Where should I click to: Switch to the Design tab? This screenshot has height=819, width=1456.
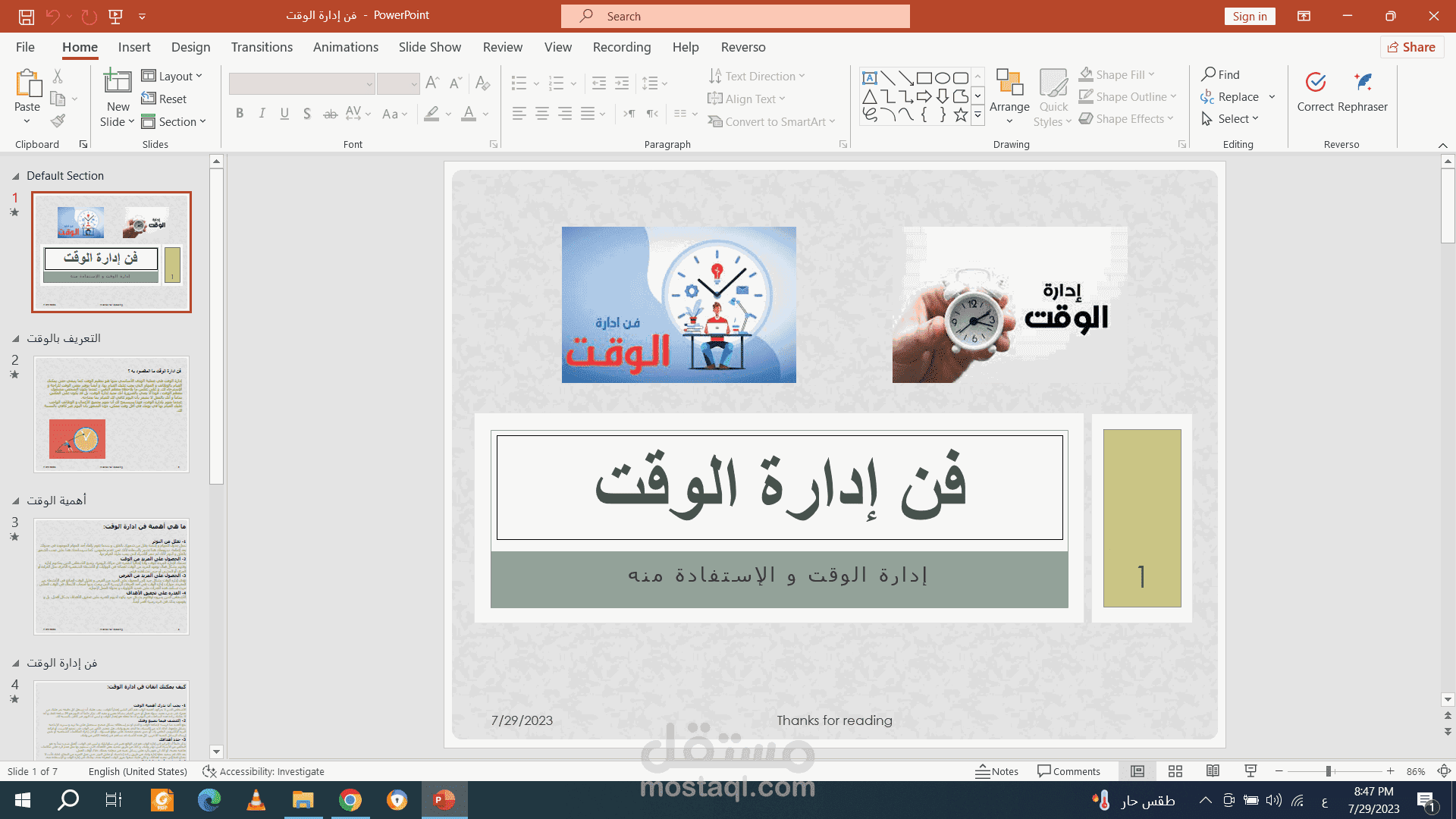tap(190, 47)
